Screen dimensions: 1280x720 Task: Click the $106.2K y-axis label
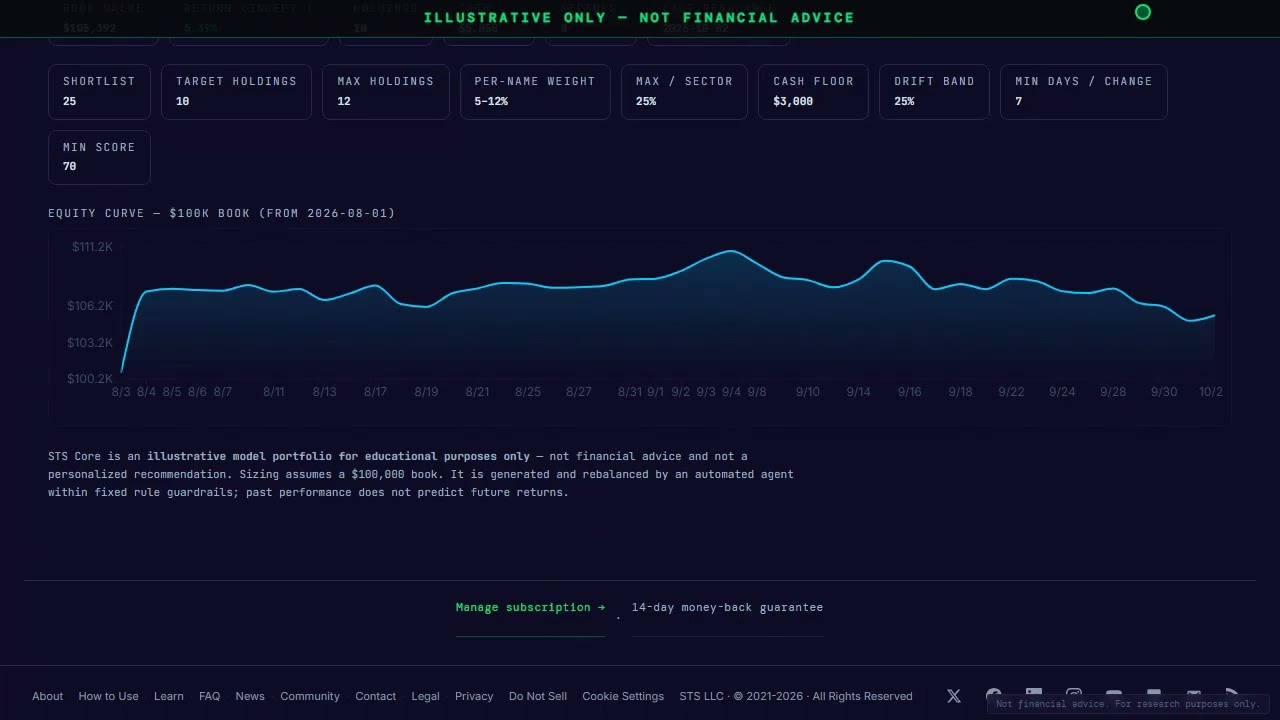(90, 306)
